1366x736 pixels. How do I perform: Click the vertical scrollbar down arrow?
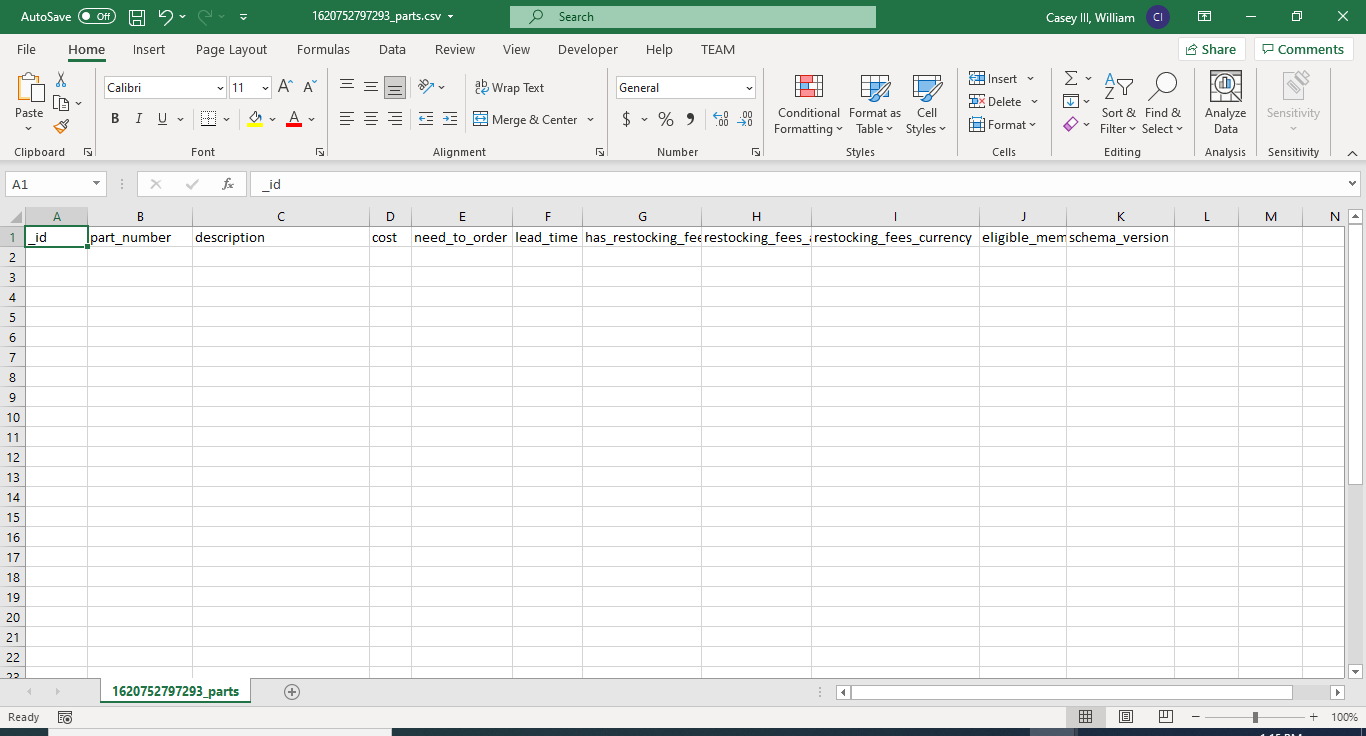pyautogui.click(x=1355, y=671)
